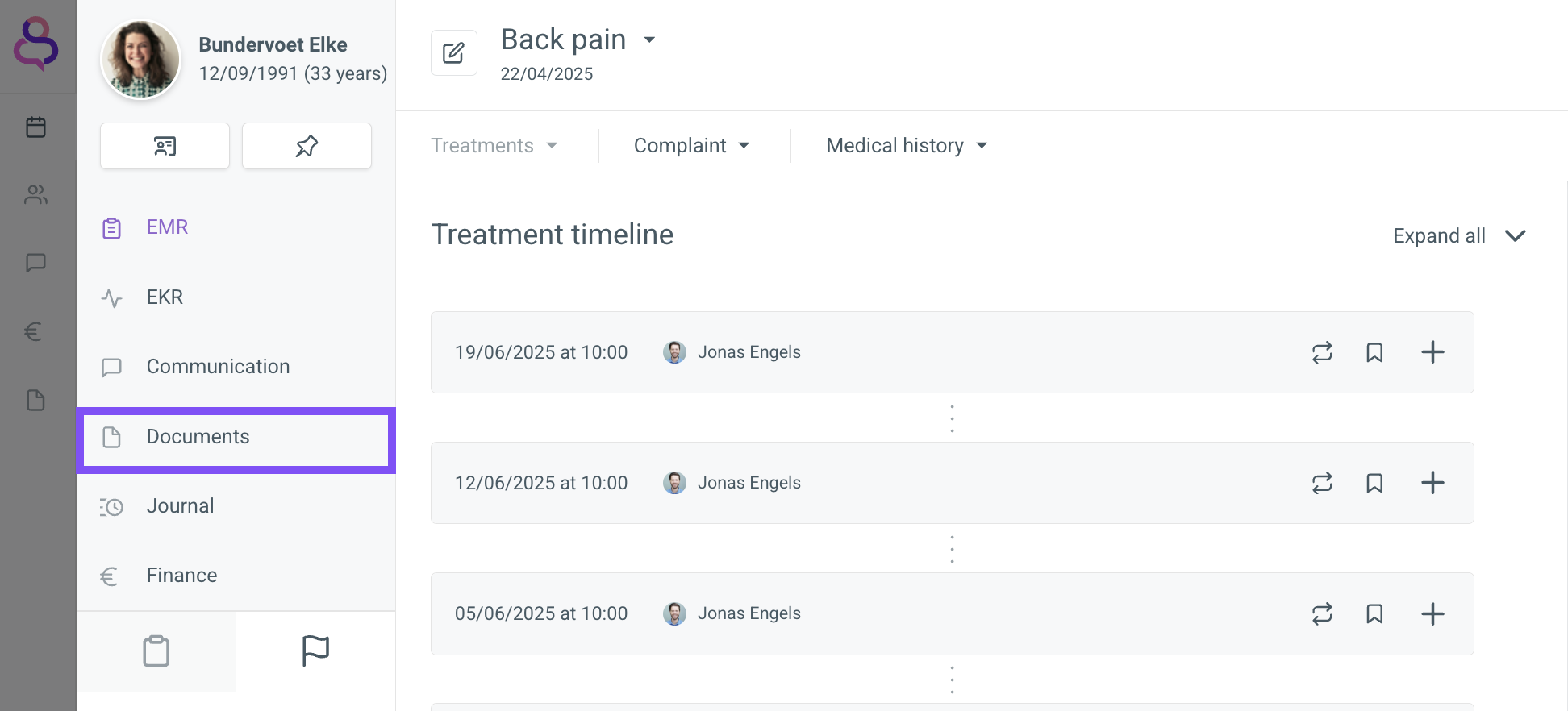This screenshot has width=1568, height=711.
Task: Open the Complaint dropdown
Action: click(x=692, y=146)
